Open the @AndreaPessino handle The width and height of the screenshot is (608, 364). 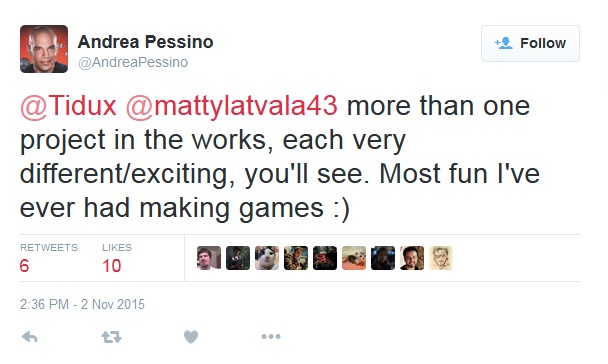pyautogui.click(x=133, y=62)
